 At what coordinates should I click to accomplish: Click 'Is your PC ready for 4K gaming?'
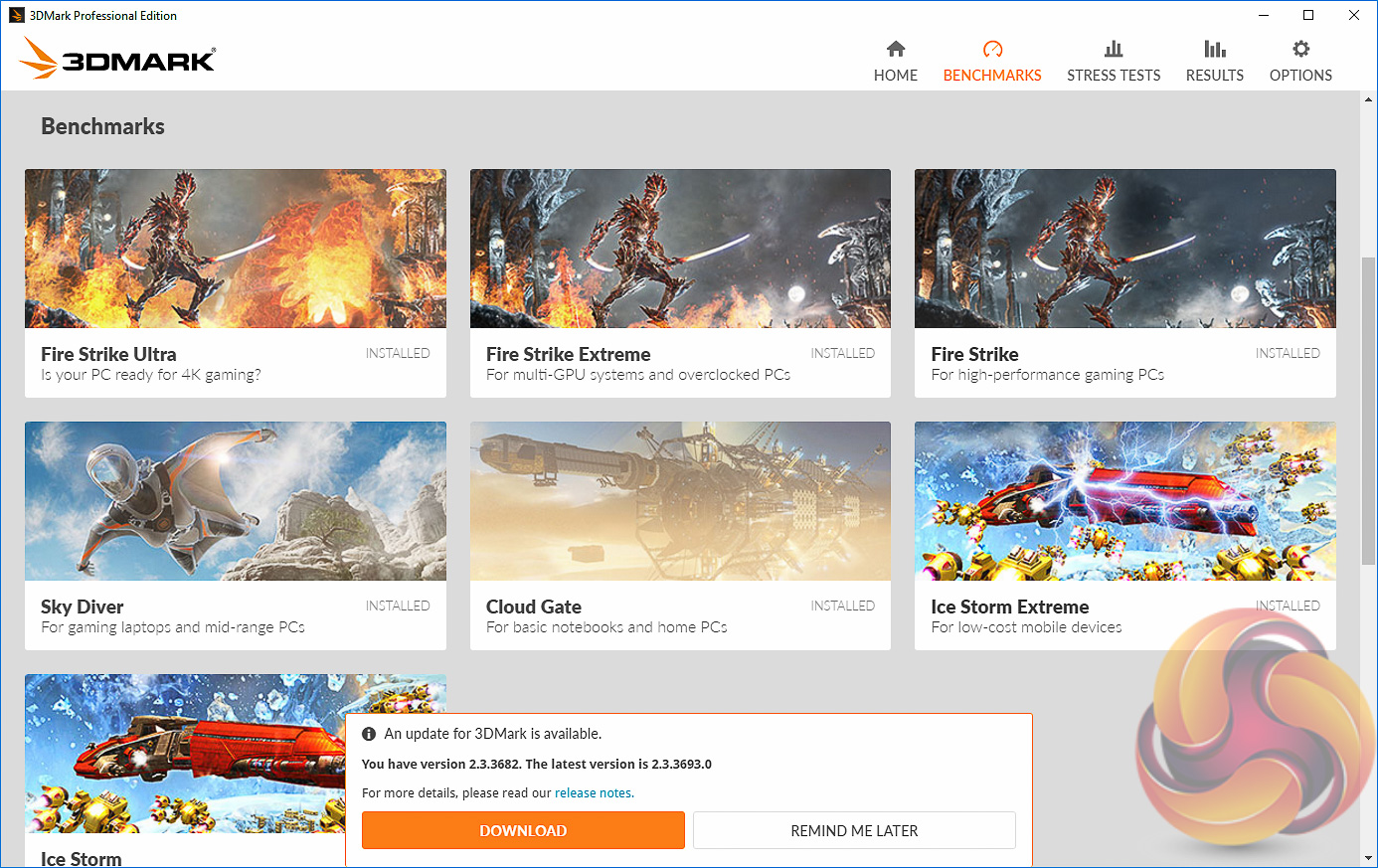(151, 375)
